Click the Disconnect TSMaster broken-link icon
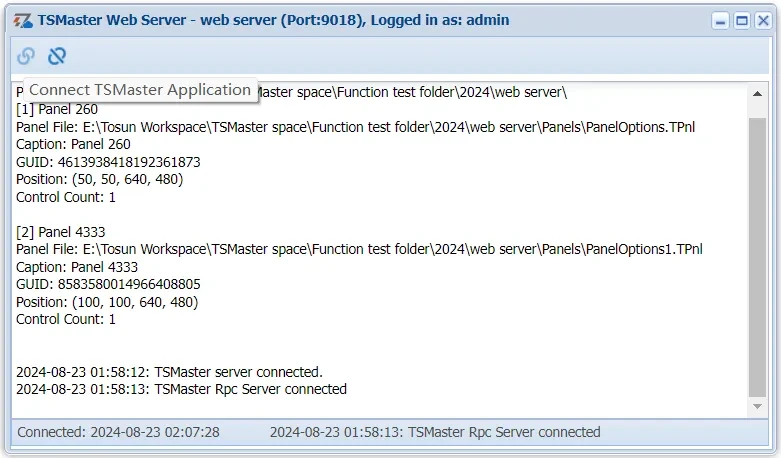This screenshot has width=781, height=458. [57, 57]
